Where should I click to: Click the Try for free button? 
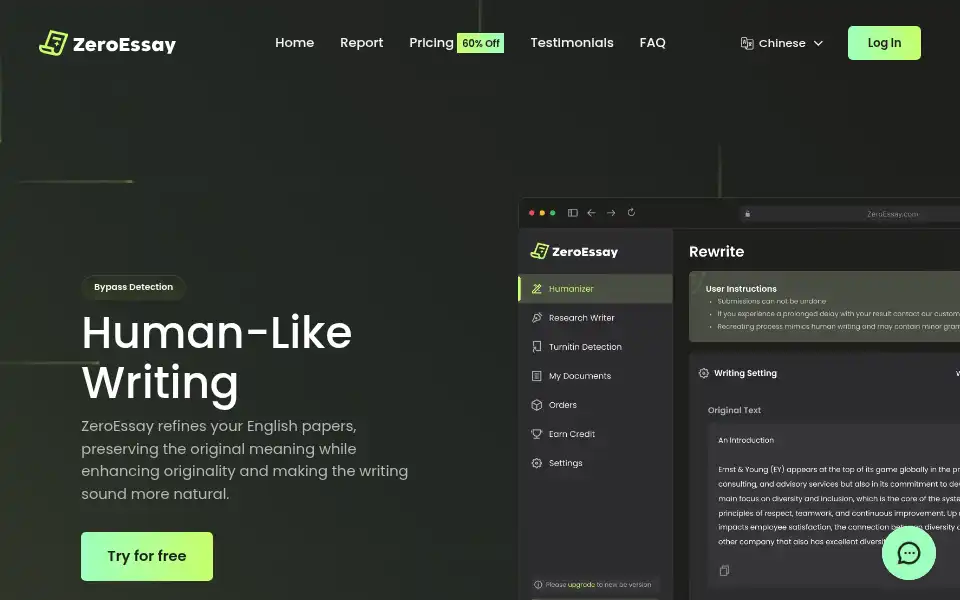point(147,556)
